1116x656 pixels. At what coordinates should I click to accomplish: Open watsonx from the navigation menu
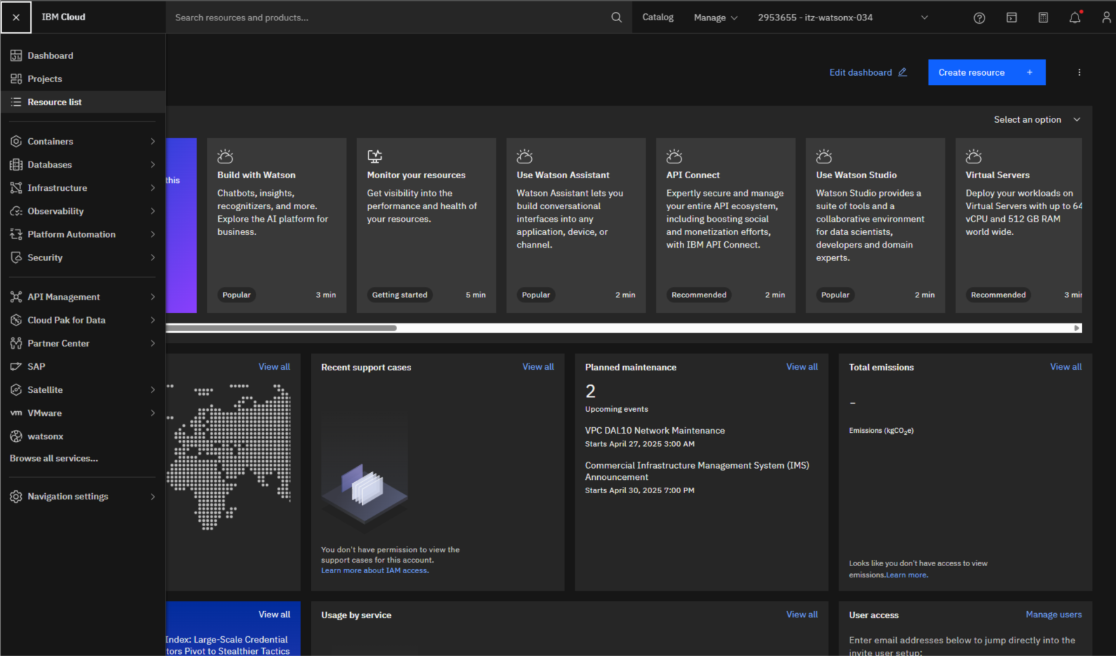(83, 436)
